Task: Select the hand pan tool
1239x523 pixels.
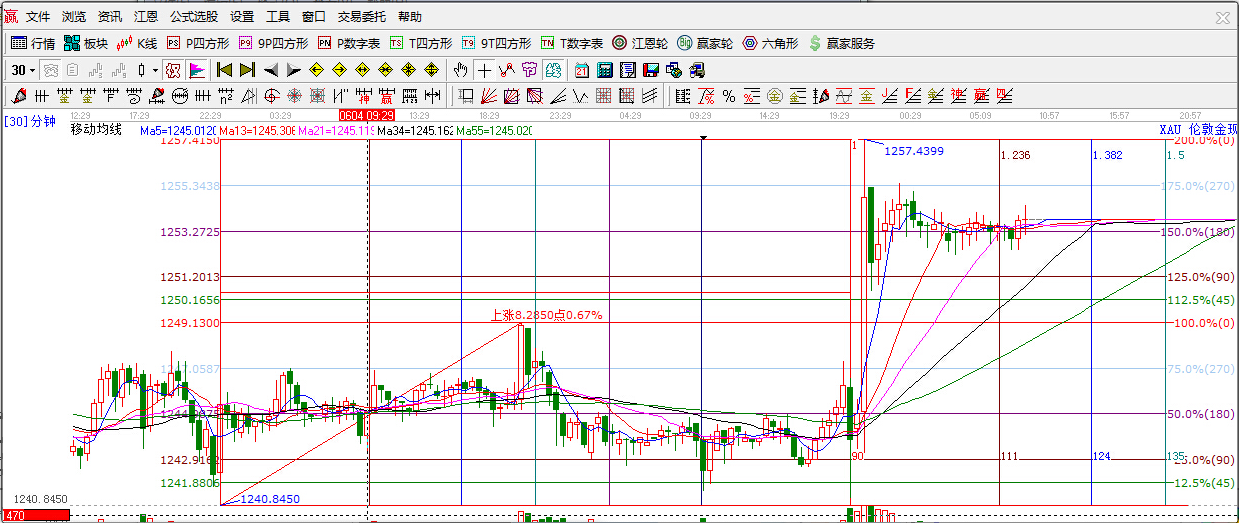Action: (460, 70)
